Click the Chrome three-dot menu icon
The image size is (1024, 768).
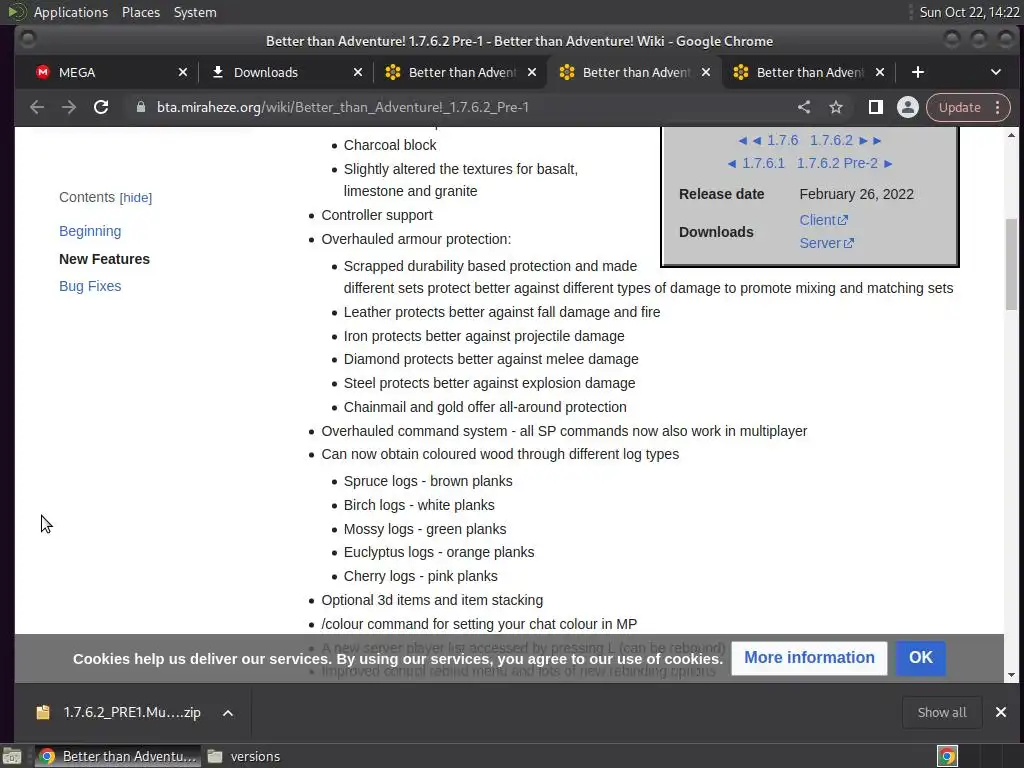(997, 107)
